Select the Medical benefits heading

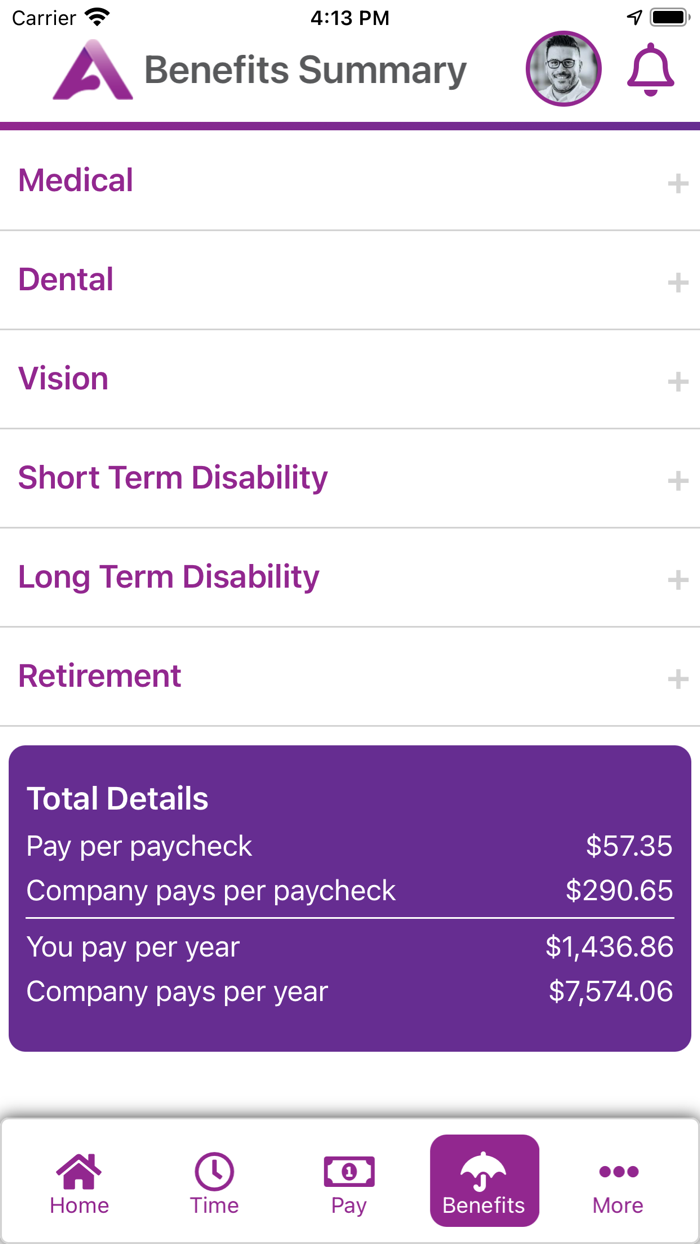(76, 181)
